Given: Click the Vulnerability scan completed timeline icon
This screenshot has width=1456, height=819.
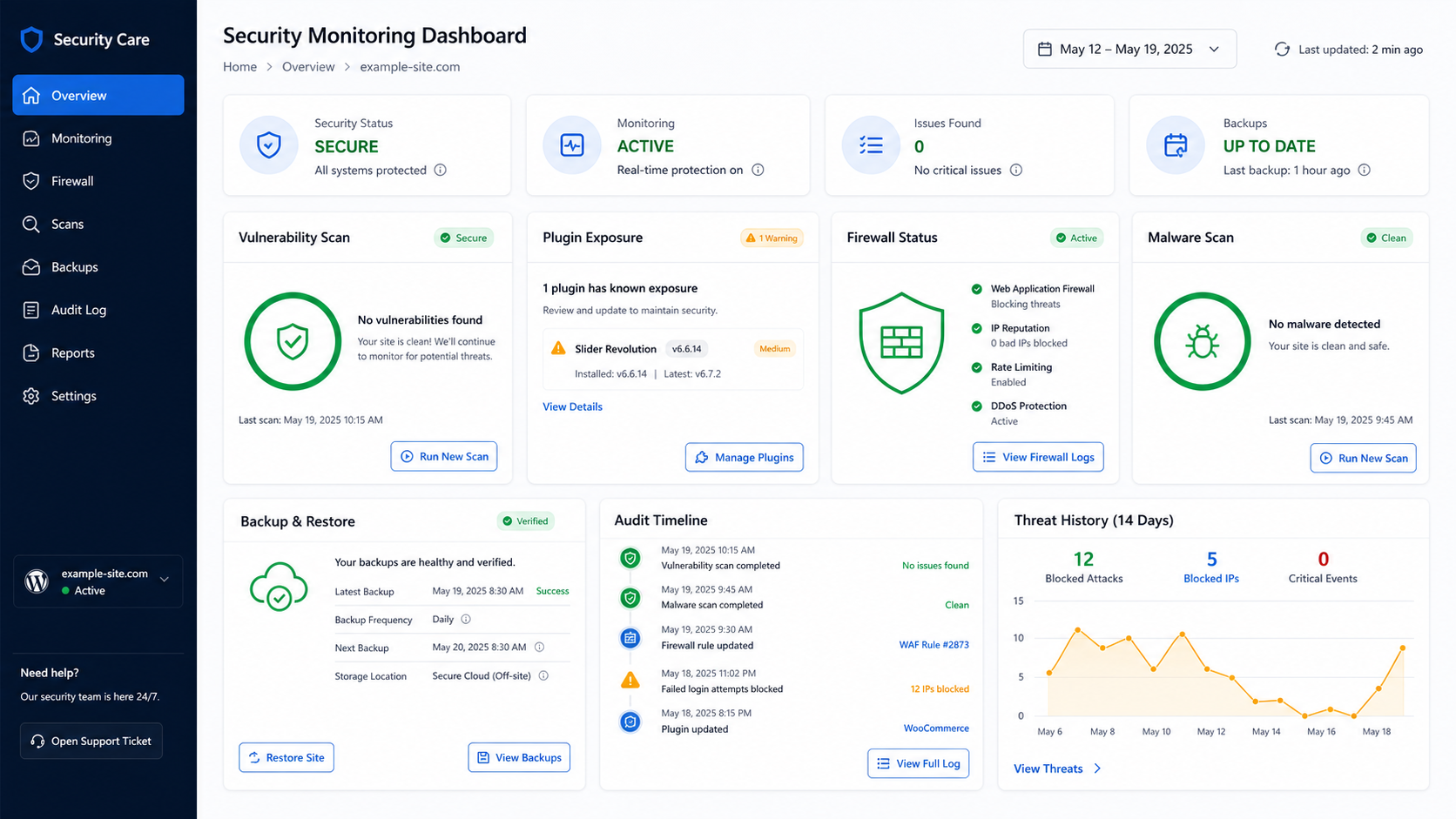Looking at the screenshot, I should click(630, 558).
